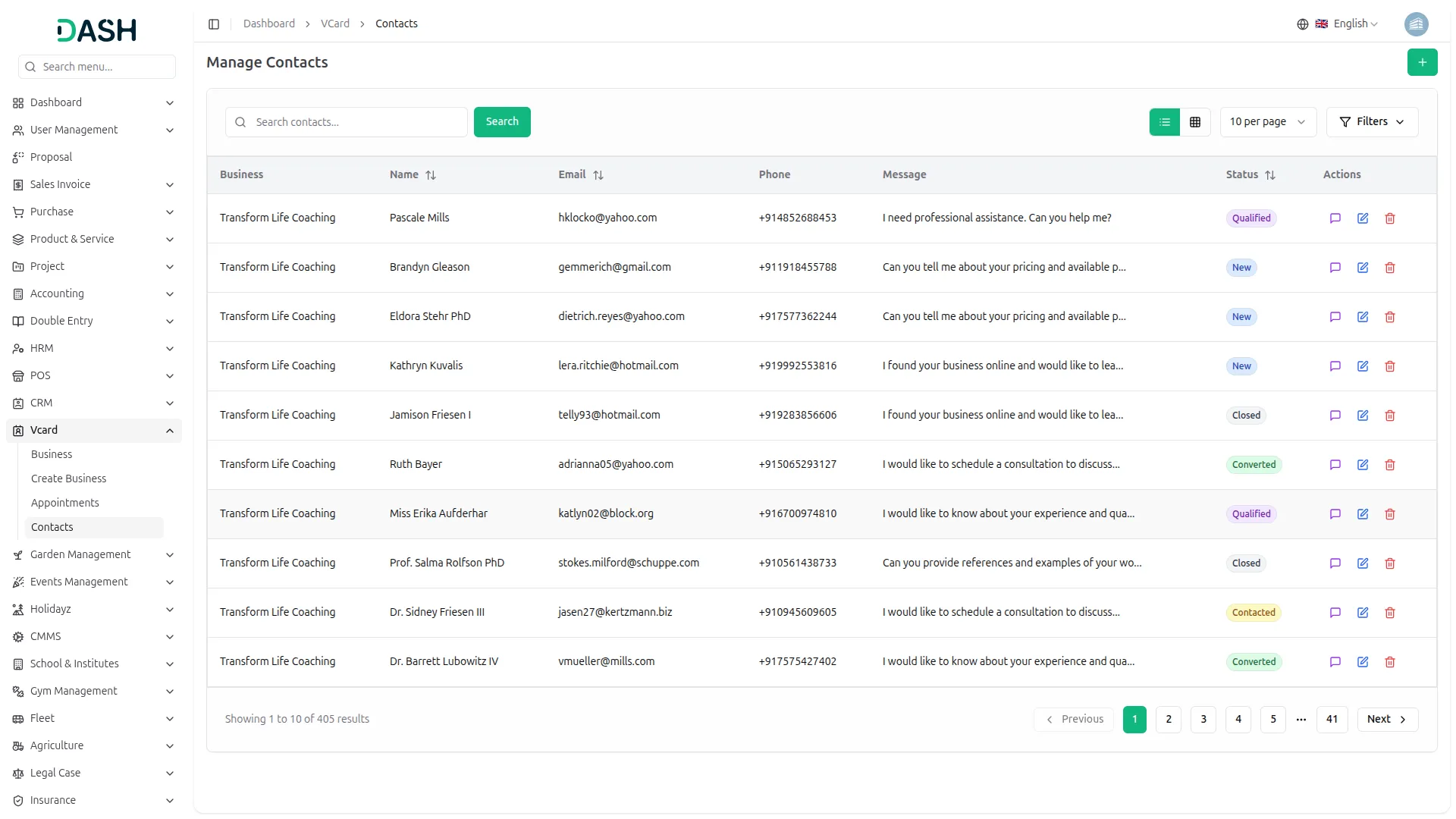Open message icon for Ruth Bayer
This screenshot has height=819, width=1456.
pyautogui.click(x=1335, y=465)
